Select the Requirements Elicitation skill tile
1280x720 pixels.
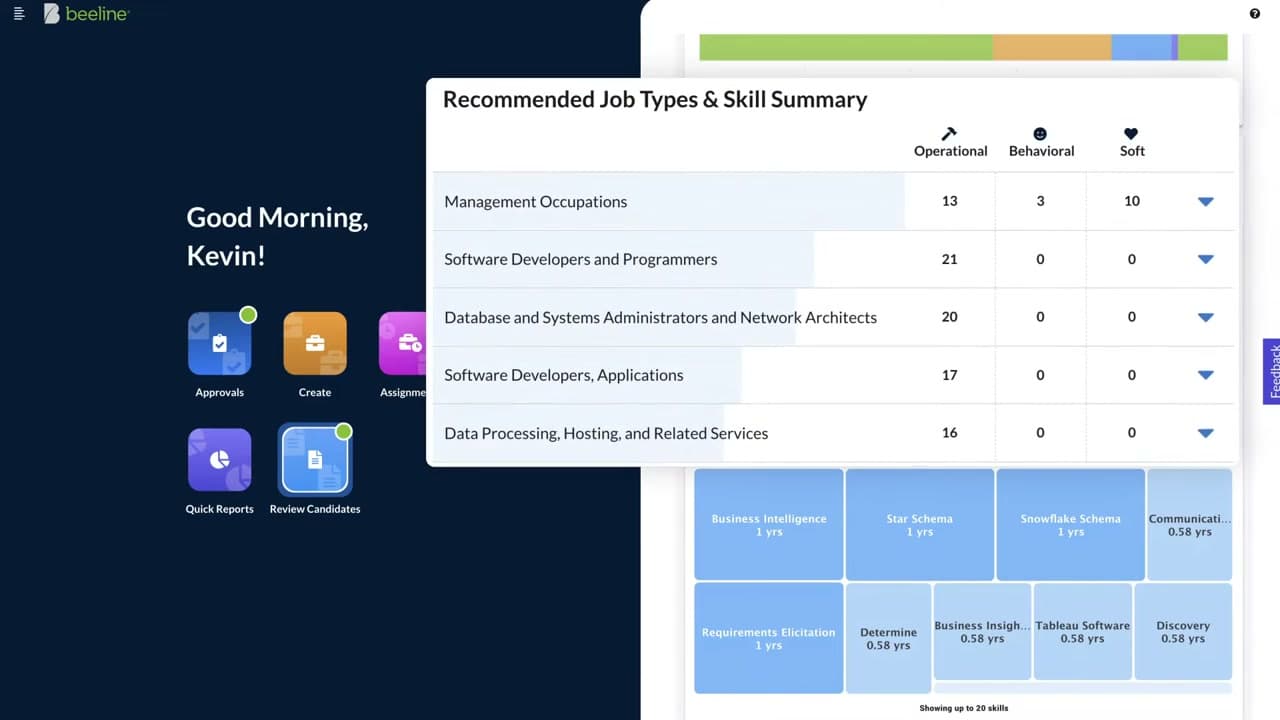pyautogui.click(x=769, y=638)
